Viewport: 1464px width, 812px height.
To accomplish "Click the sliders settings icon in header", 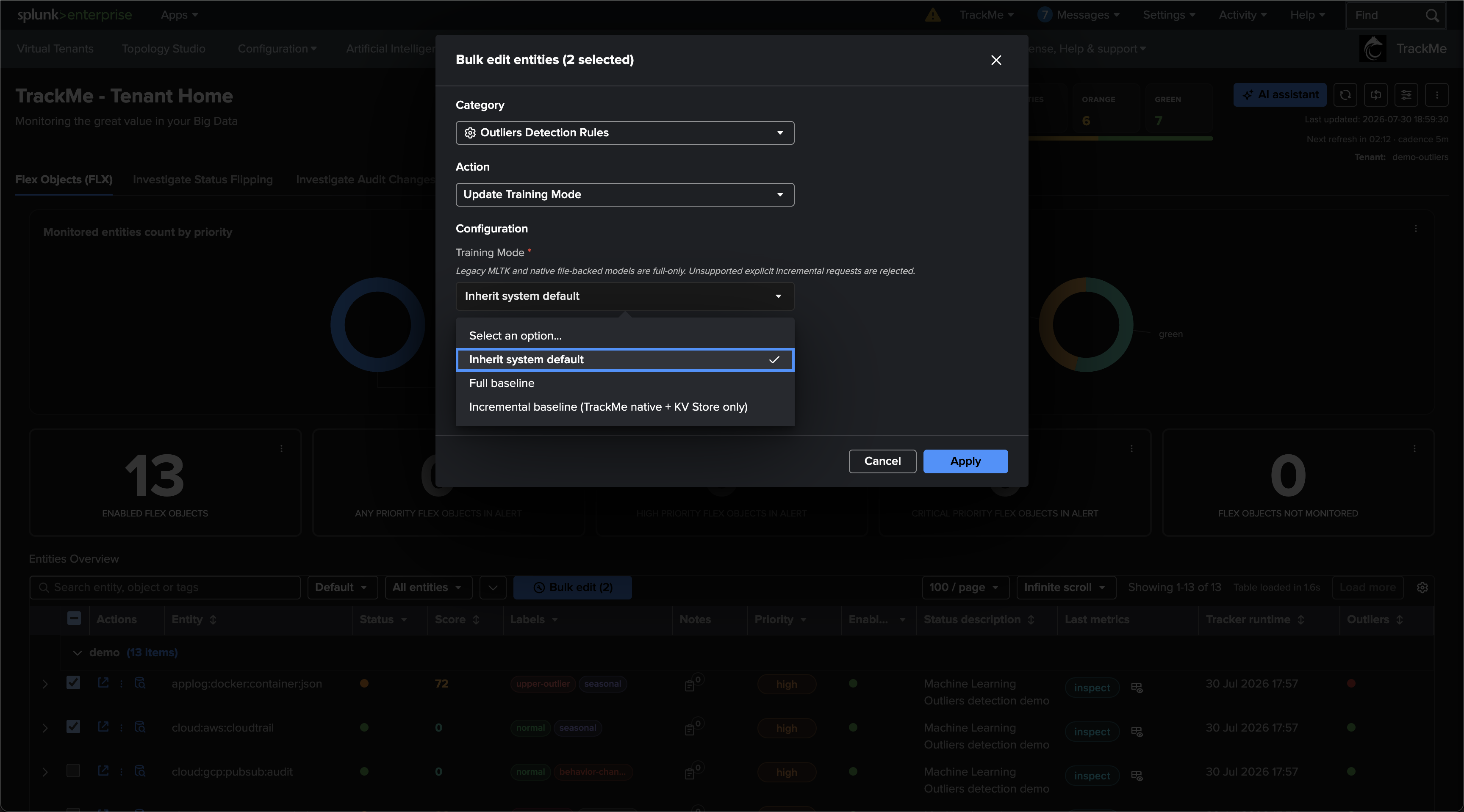I will pyautogui.click(x=1406, y=95).
